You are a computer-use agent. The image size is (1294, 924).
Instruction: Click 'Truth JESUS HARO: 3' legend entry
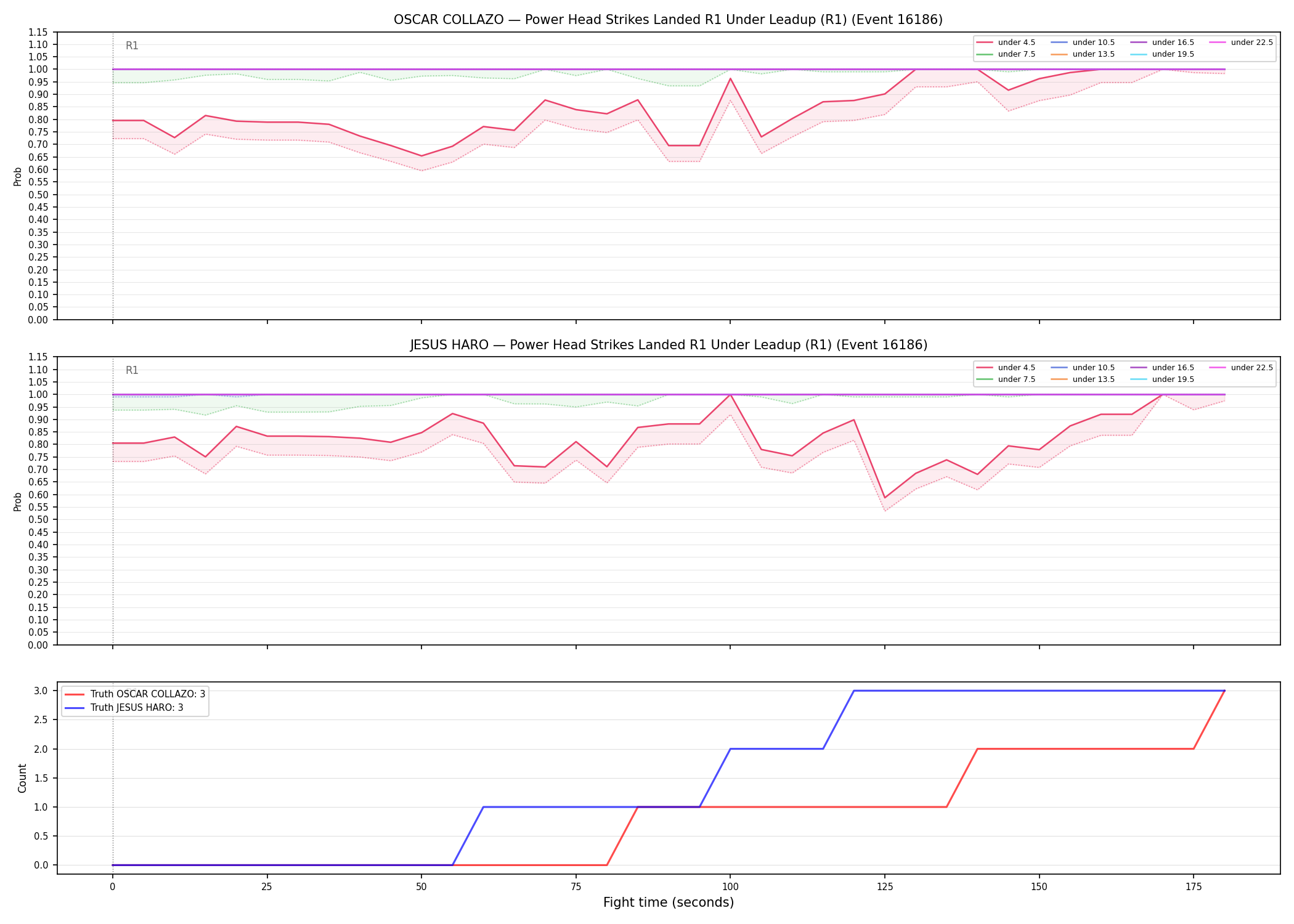click(124, 708)
